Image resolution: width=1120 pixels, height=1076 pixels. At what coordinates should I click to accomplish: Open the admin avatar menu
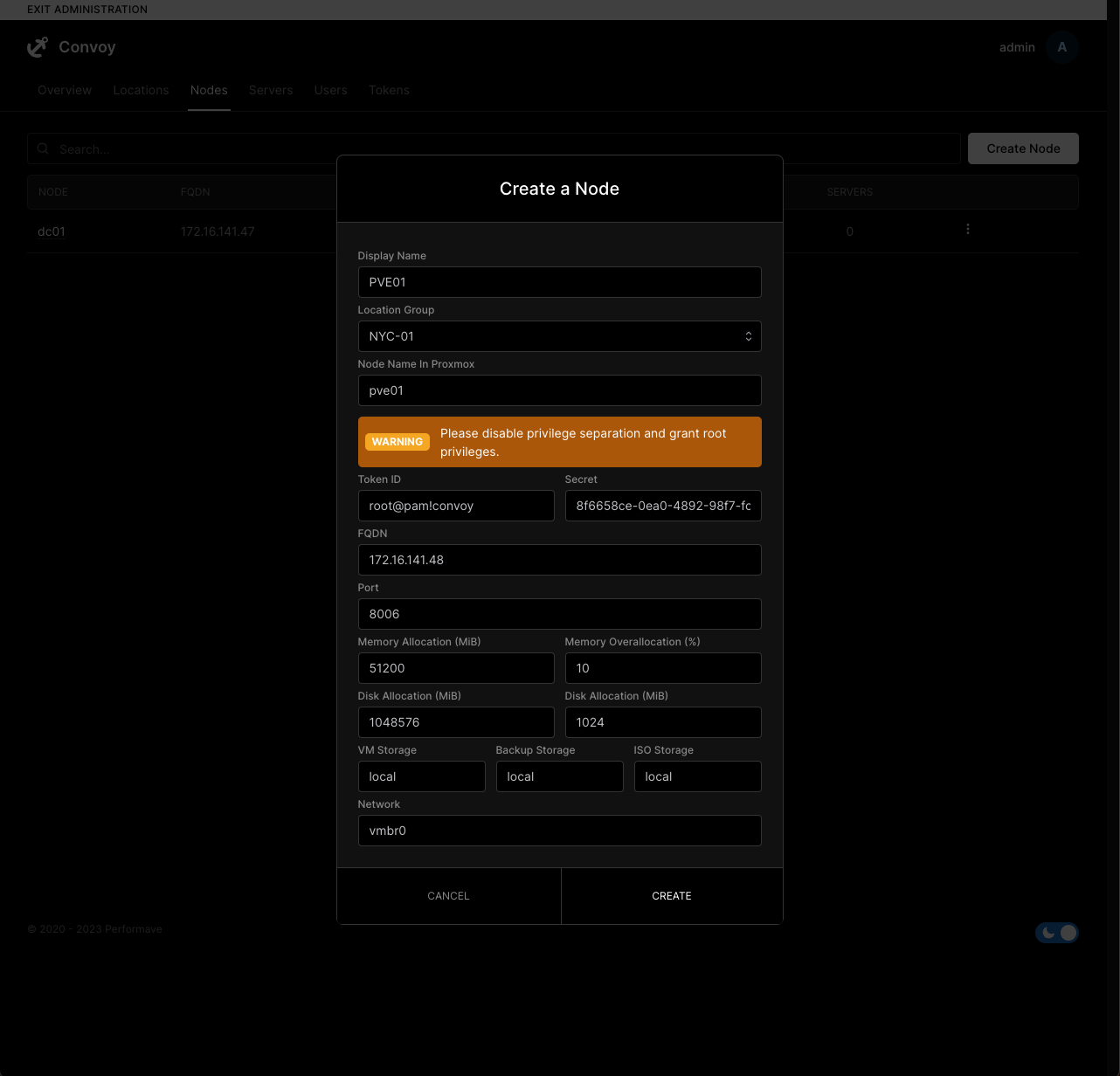[x=1062, y=47]
